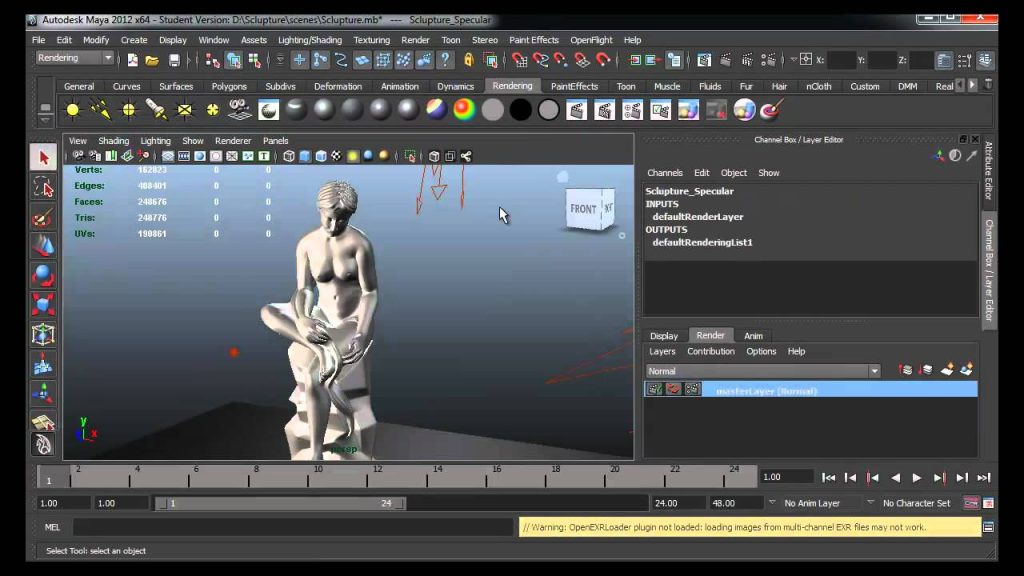1024x576 pixels.
Task: Toggle the masterLayer render settings icon
Action: 692,389
